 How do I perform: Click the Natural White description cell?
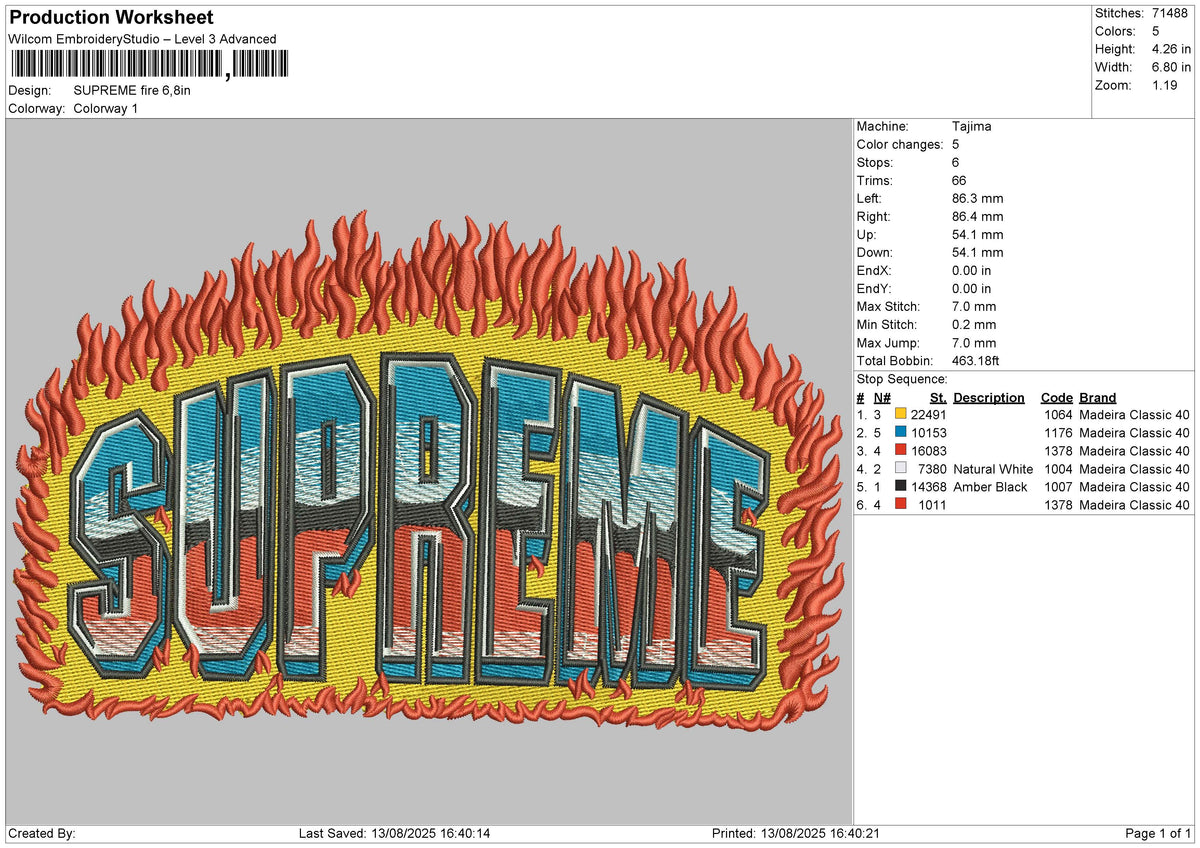994,469
